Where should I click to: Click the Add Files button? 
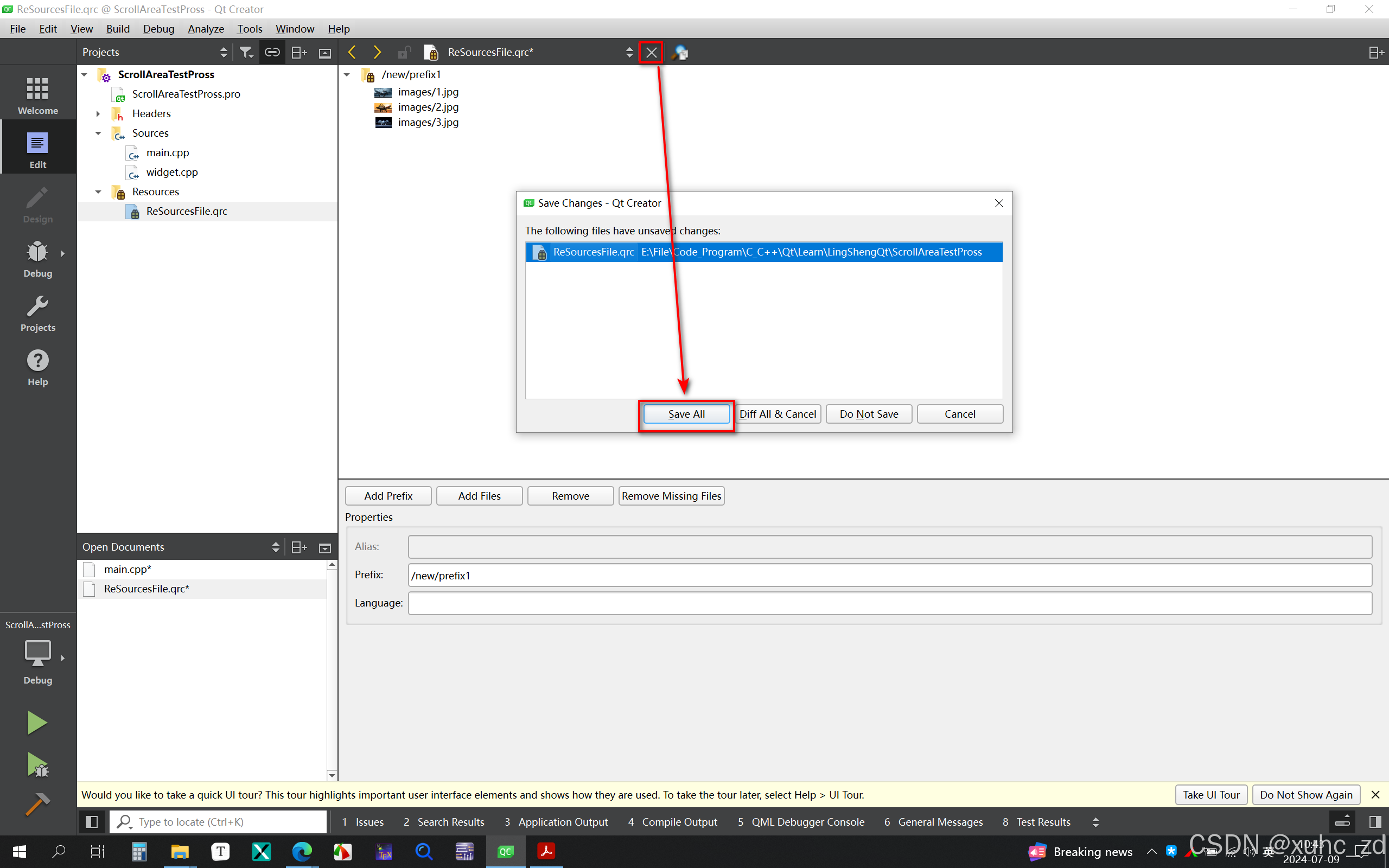[479, 496]
